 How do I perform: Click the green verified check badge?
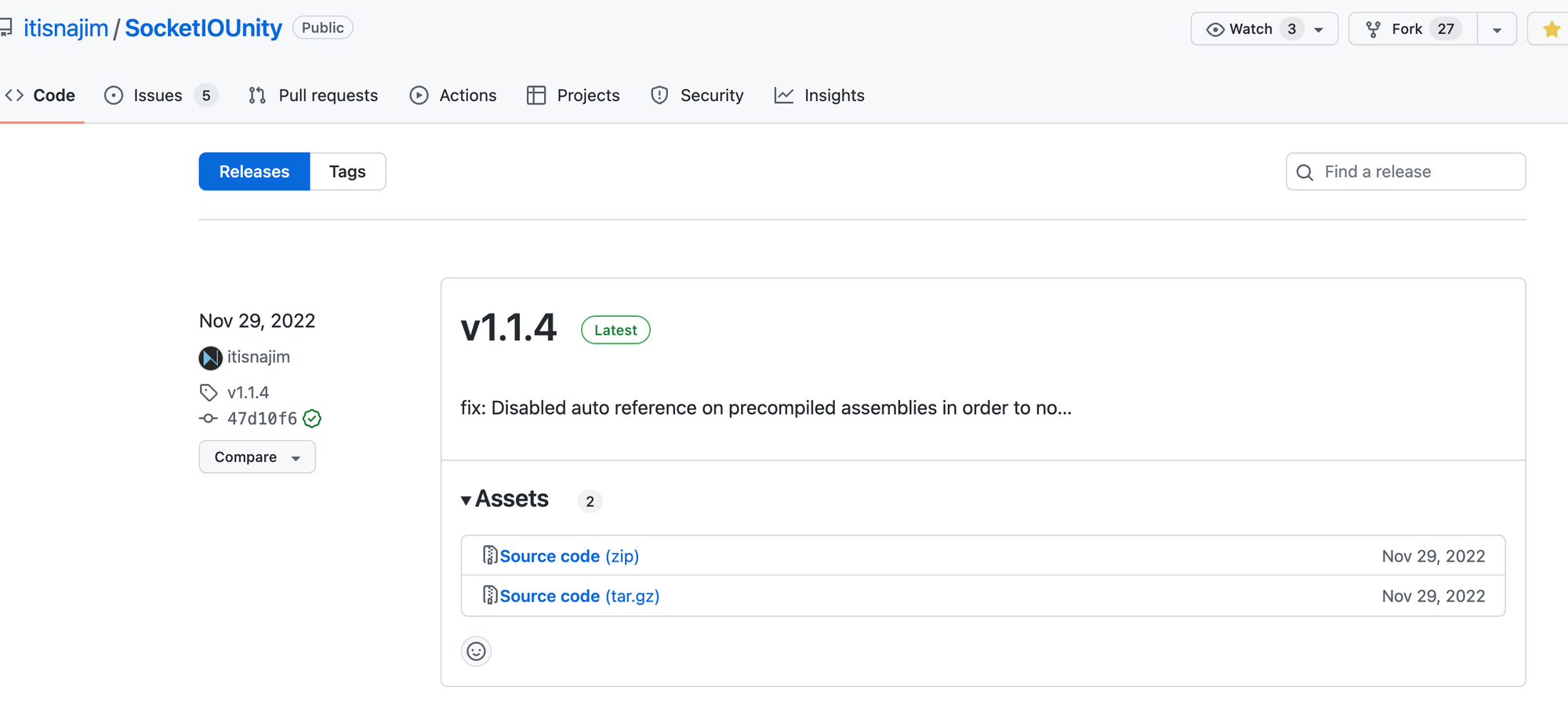coord(312,419)
